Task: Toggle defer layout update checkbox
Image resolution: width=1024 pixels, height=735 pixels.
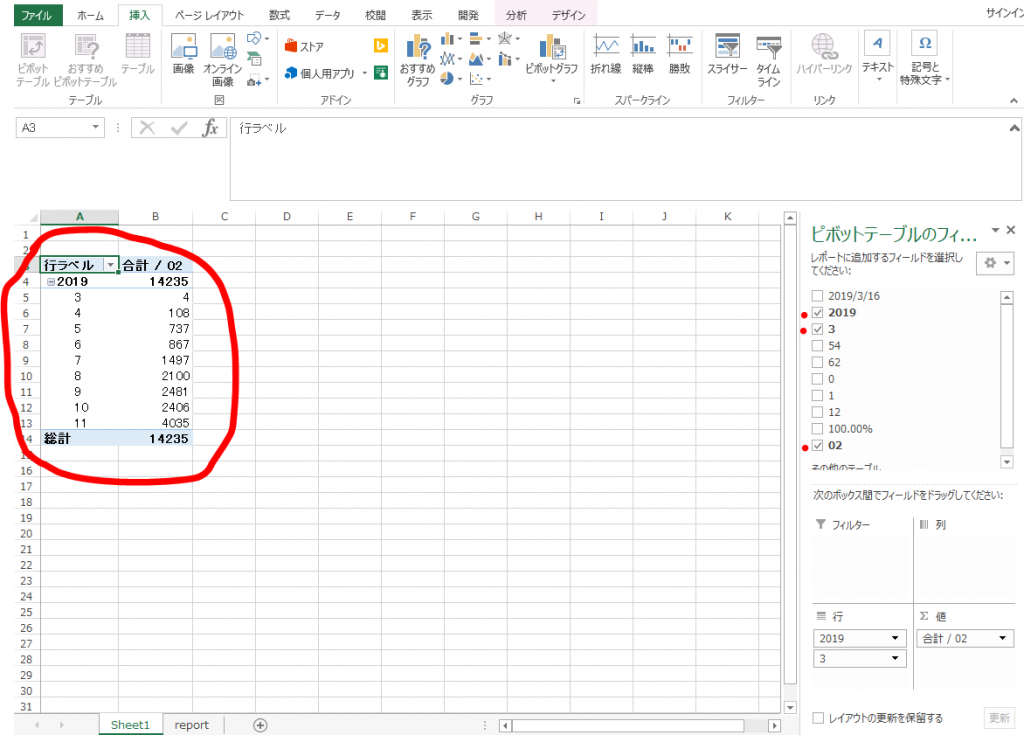Action: (818, 718)
